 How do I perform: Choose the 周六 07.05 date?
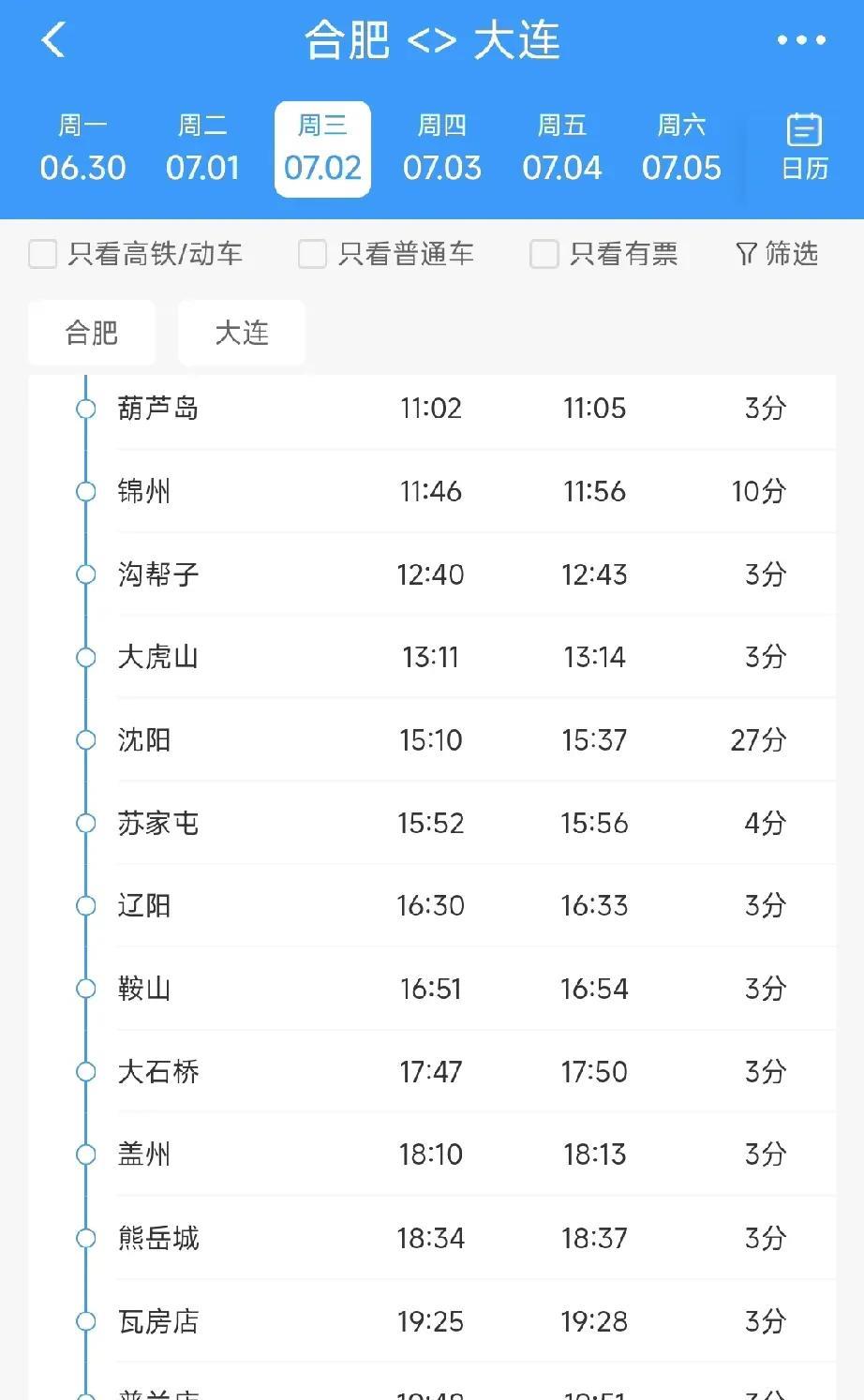click(x=681, y=148)
